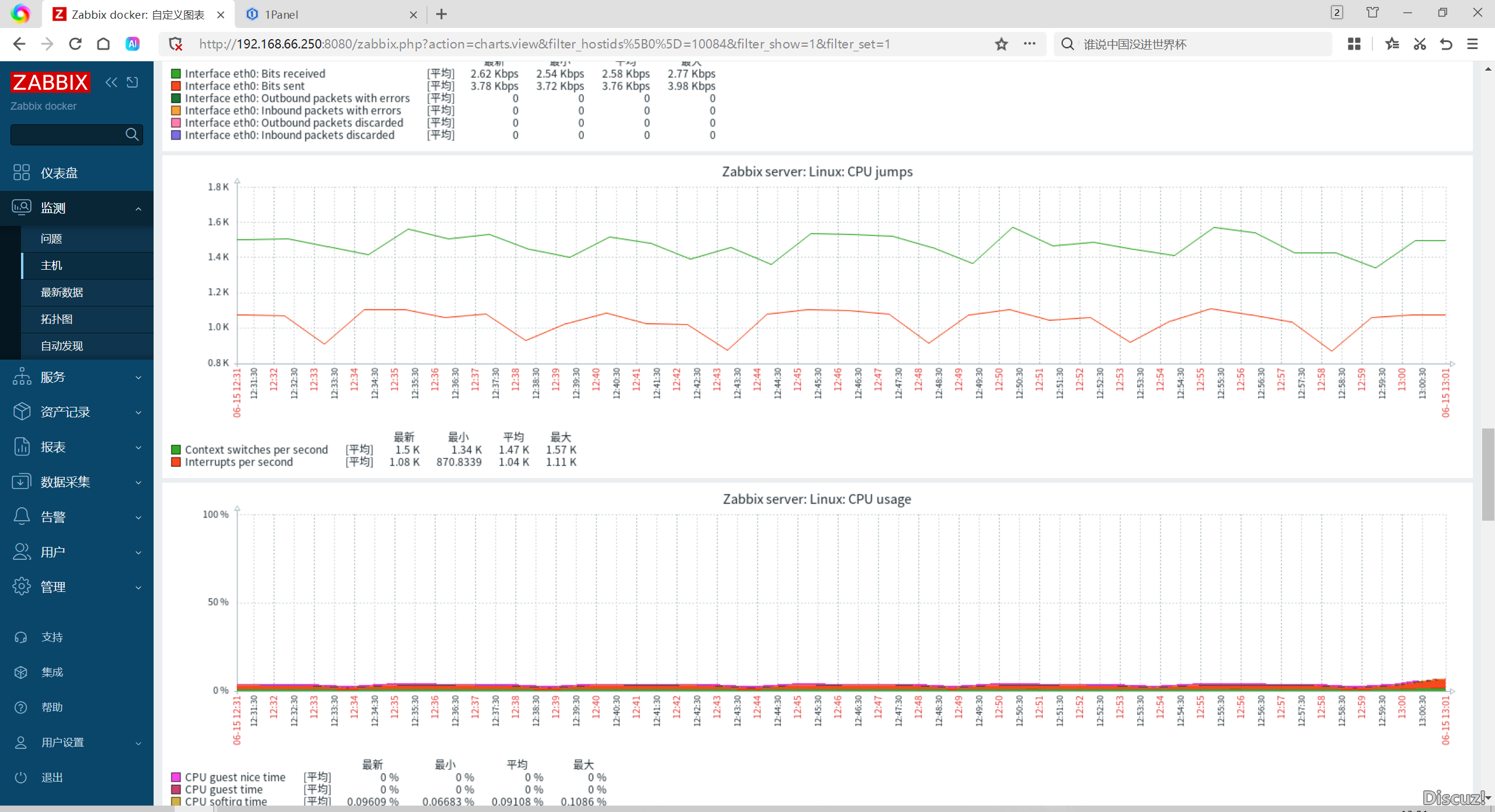This screenshot has height=812, width=1495.
Task: Click the red Interrupts per second swatch
Action: 176,462
